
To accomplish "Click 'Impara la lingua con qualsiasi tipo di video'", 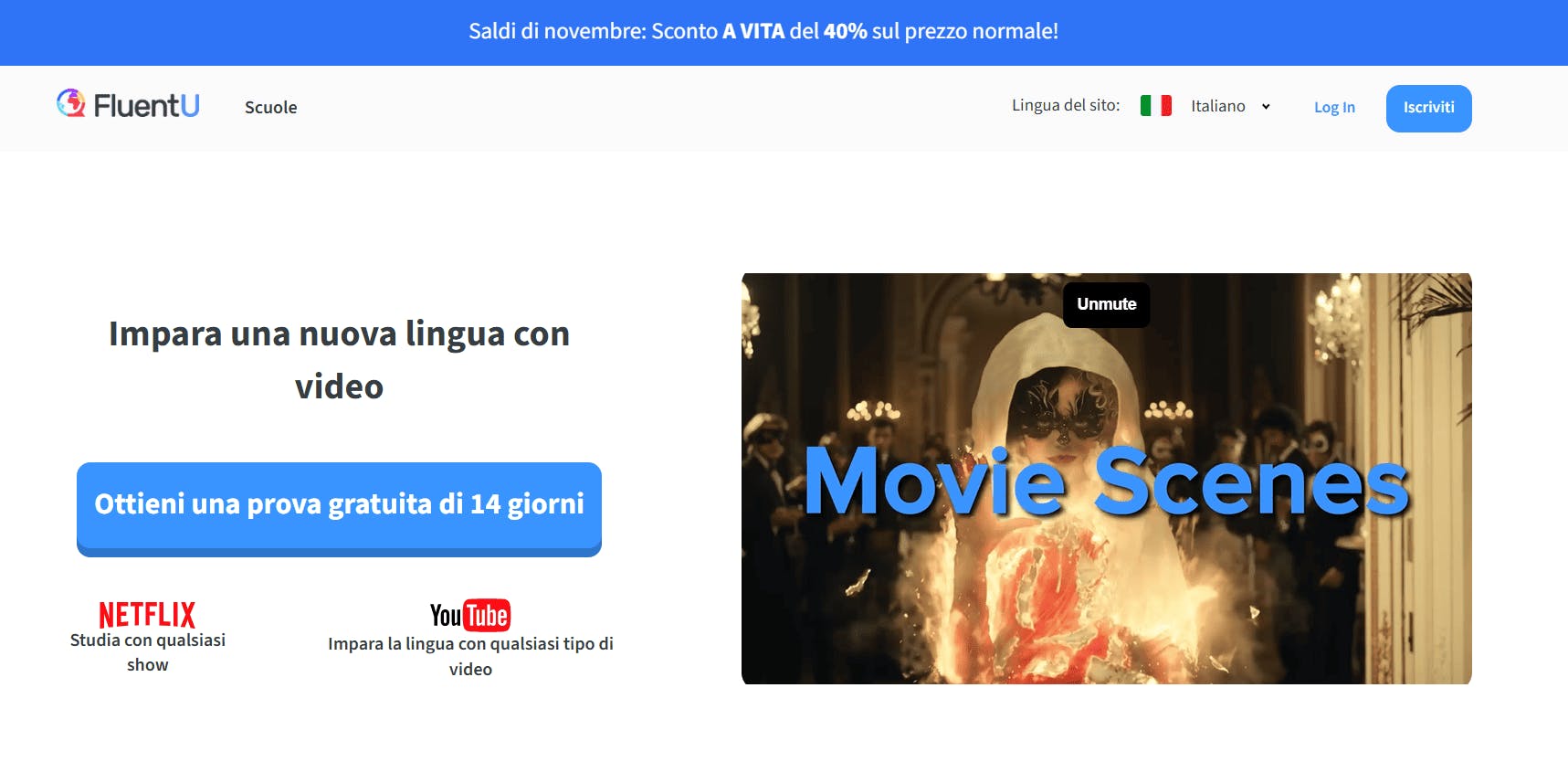I will click(x=470, y=656).
